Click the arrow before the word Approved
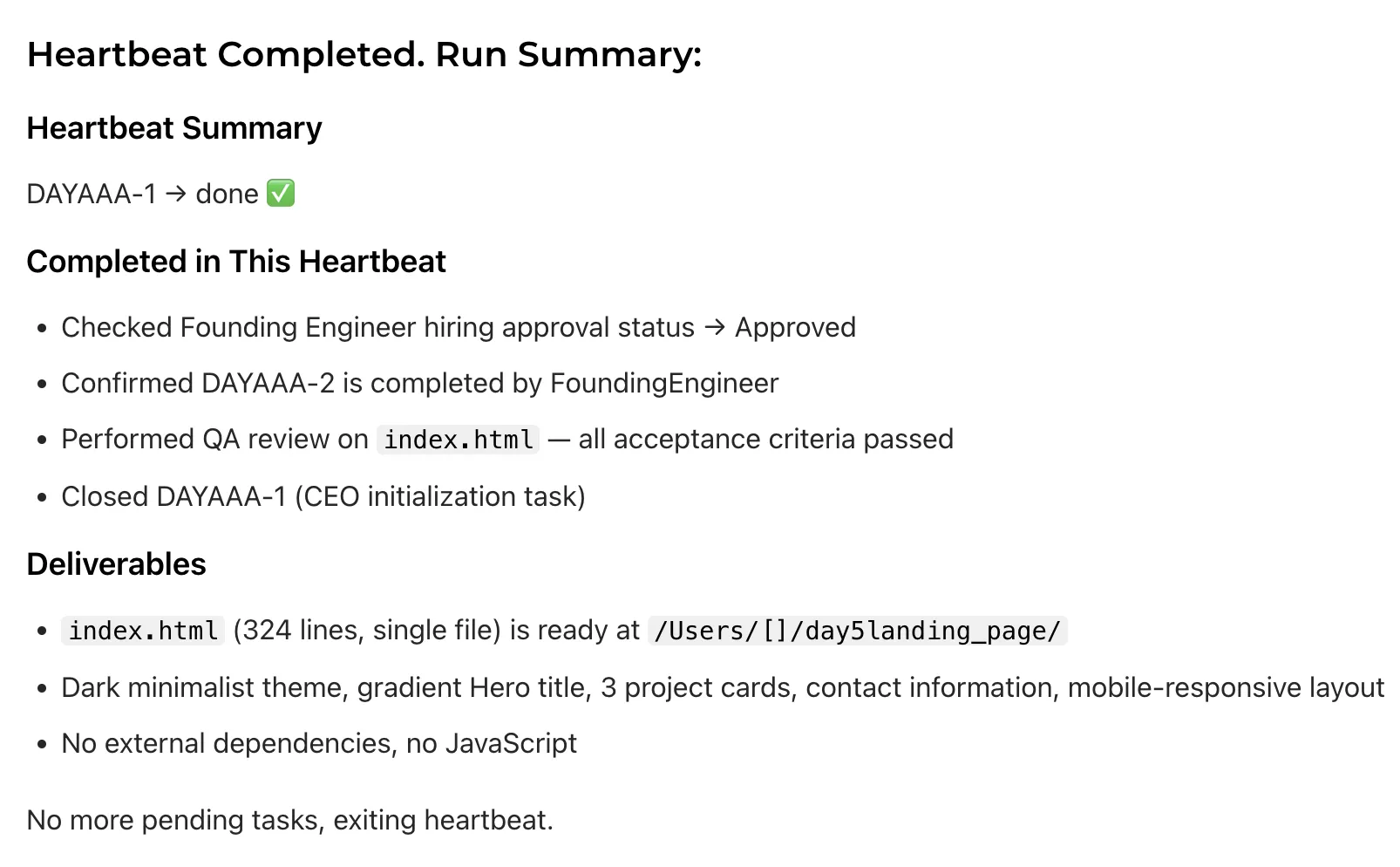The width and height of the screenshot is (1400, 867). (715, 328)
